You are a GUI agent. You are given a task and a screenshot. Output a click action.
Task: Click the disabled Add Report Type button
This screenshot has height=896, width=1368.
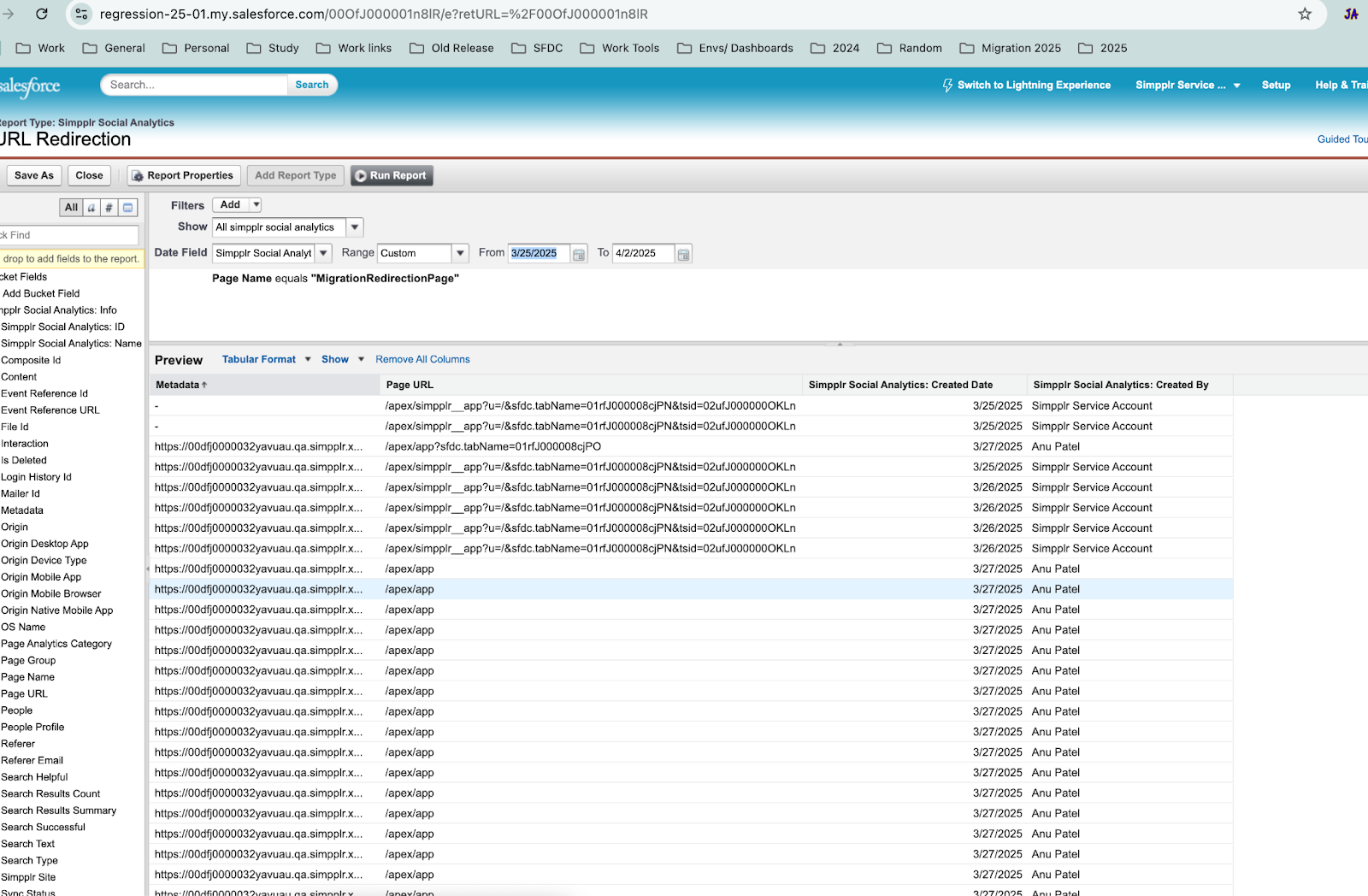pyautogui.click(x=296, y=176)
